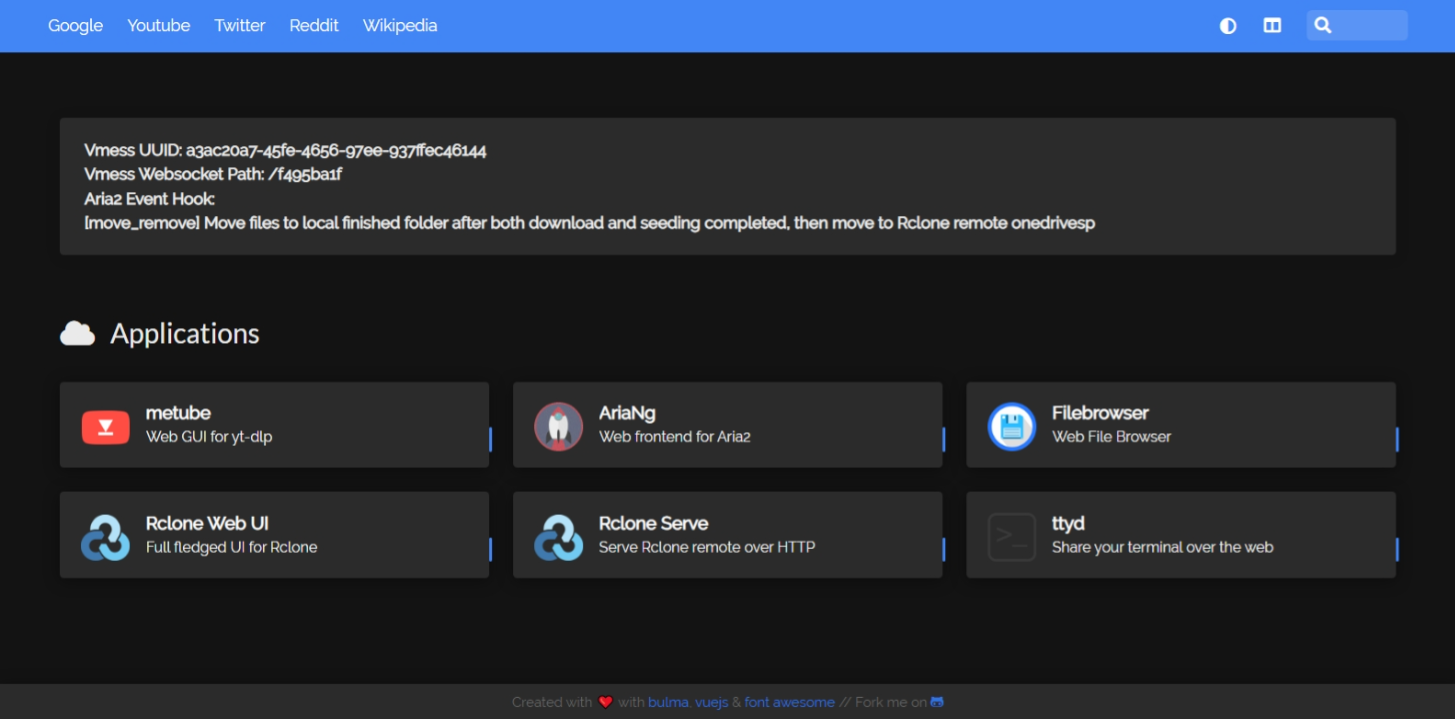Open the Rclone Web UI title
Screen dimensions: 1455x719
[x=207, y=523]
